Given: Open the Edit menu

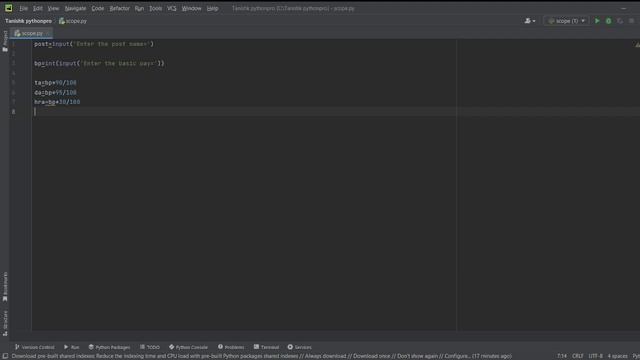Looking at the screenshot, I should click(x=38, y=9).
